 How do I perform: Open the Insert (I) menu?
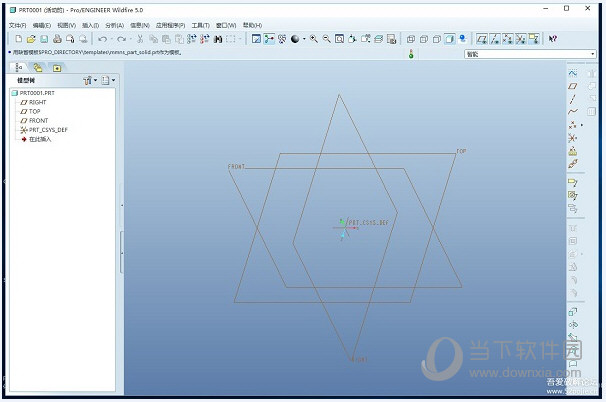pos(90,25)
